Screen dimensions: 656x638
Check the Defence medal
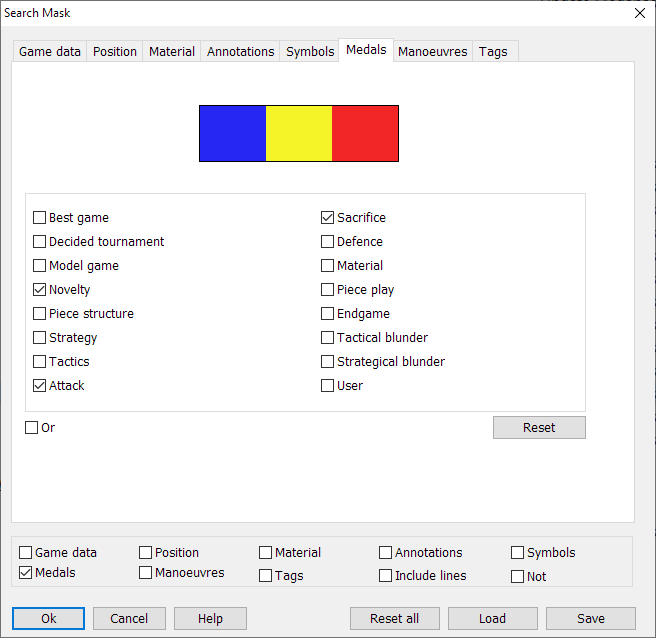click(327, 241)
